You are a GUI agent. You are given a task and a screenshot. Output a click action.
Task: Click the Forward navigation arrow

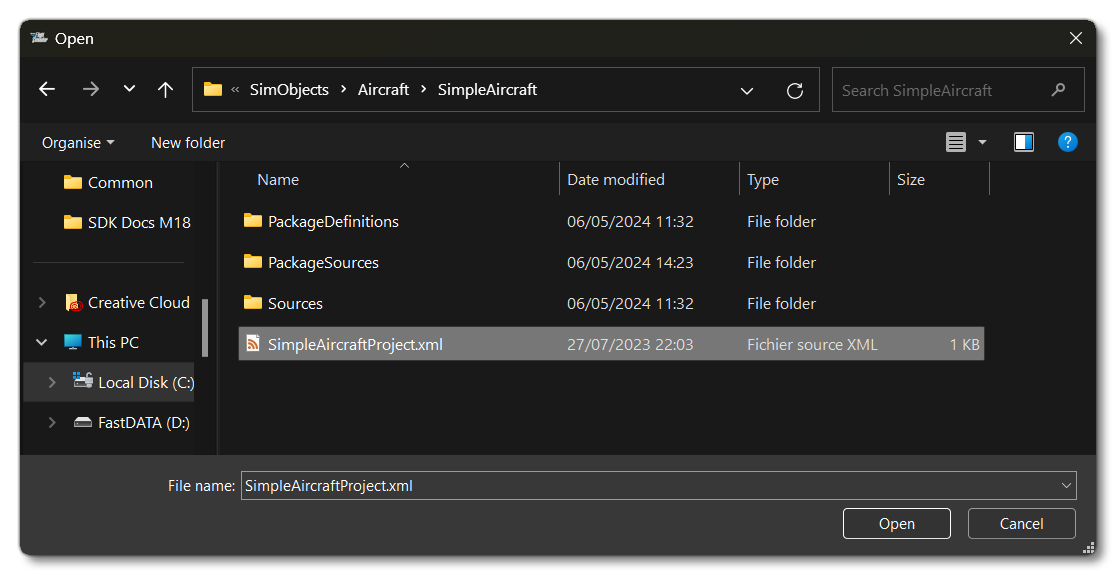point(91,89)
